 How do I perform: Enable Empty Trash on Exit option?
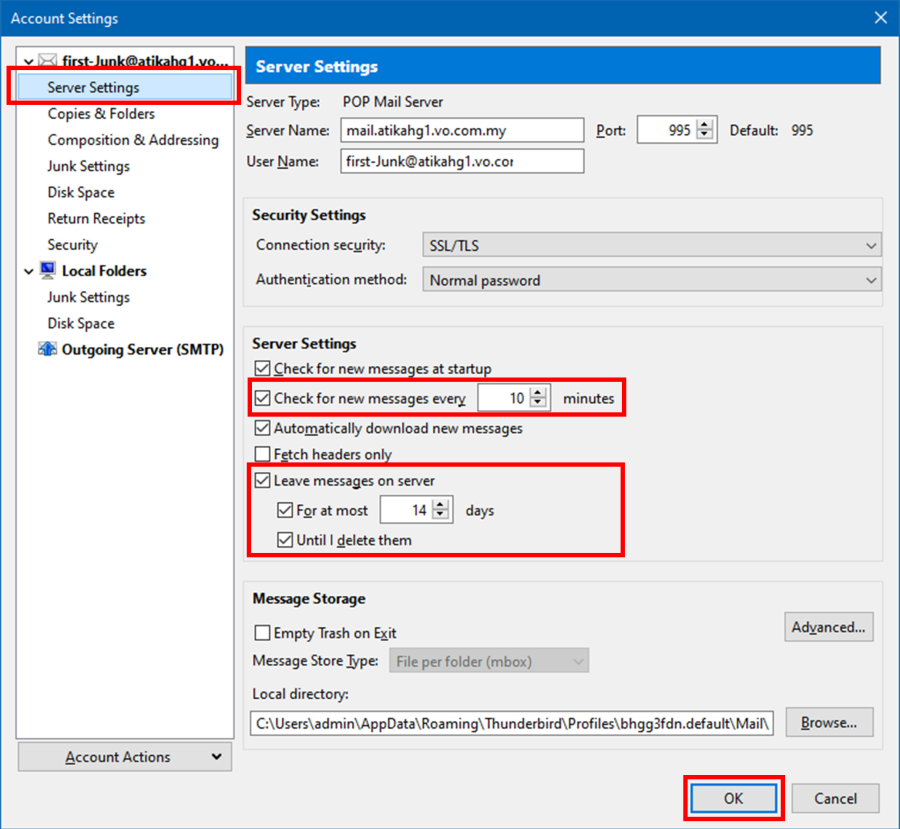pyautogui.click(x=263, y=633)
